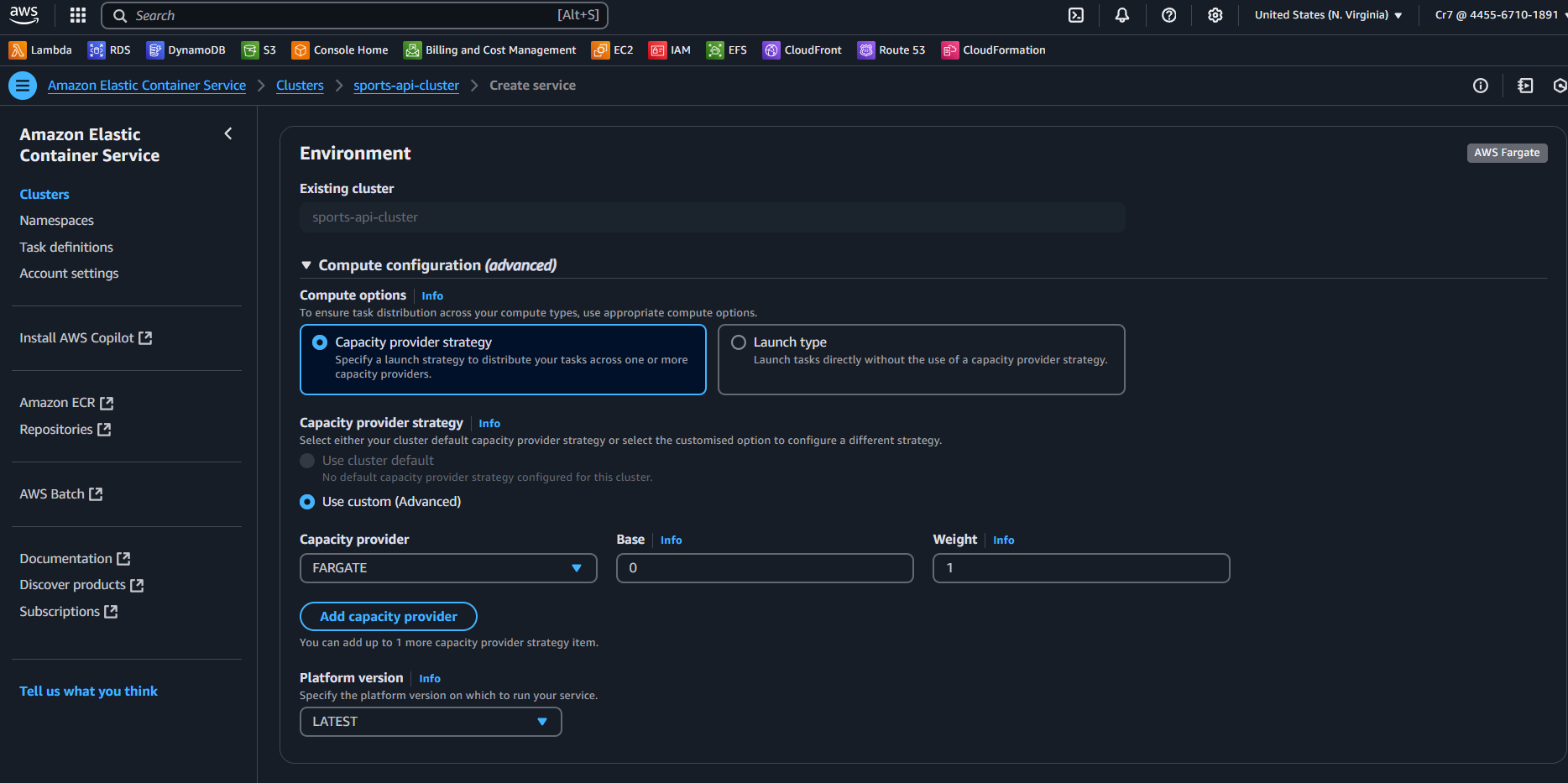Screen dimensions: 1568x783
Task: Open the Platform version LATEST dropdown
Action: 431,722
